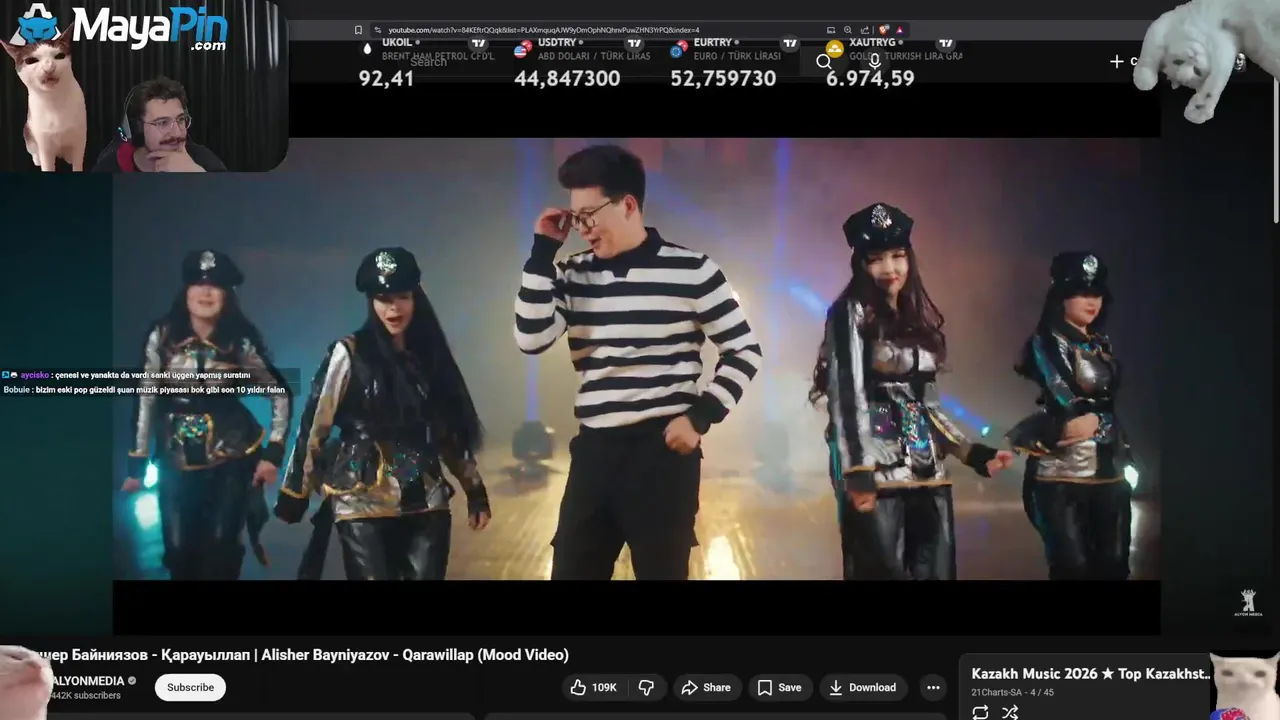Click the Subscribe button
This screenshot has width=1280, height=720.
pyautogui.click(x=190, y=687)
